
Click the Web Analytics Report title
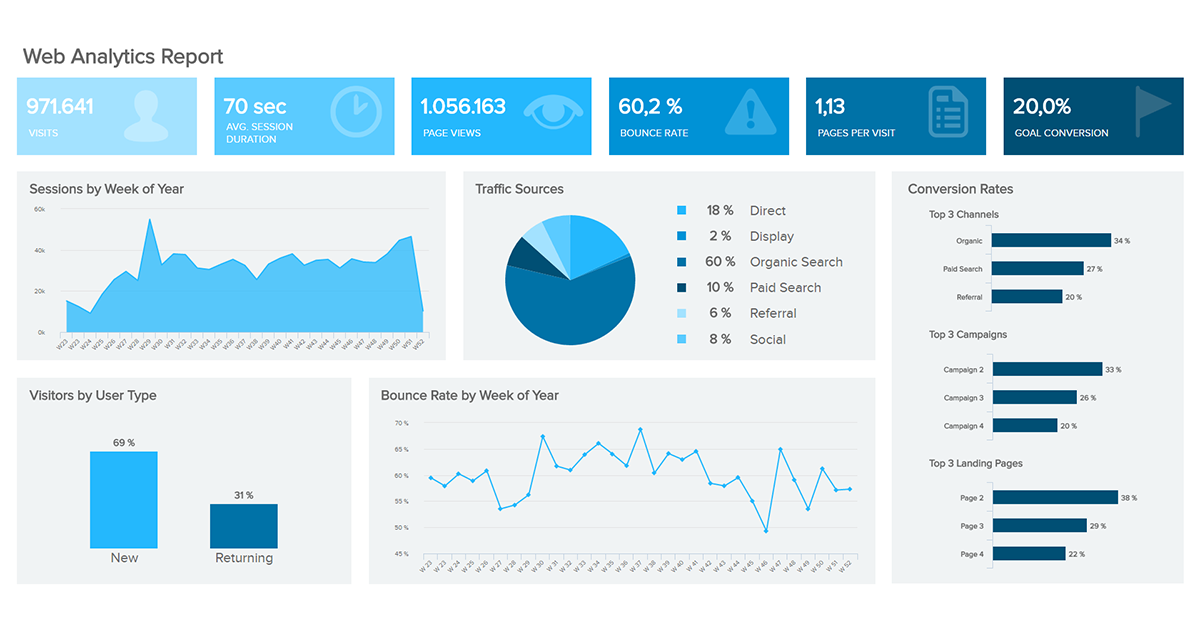pyautogui.click(x=122, y=56)
